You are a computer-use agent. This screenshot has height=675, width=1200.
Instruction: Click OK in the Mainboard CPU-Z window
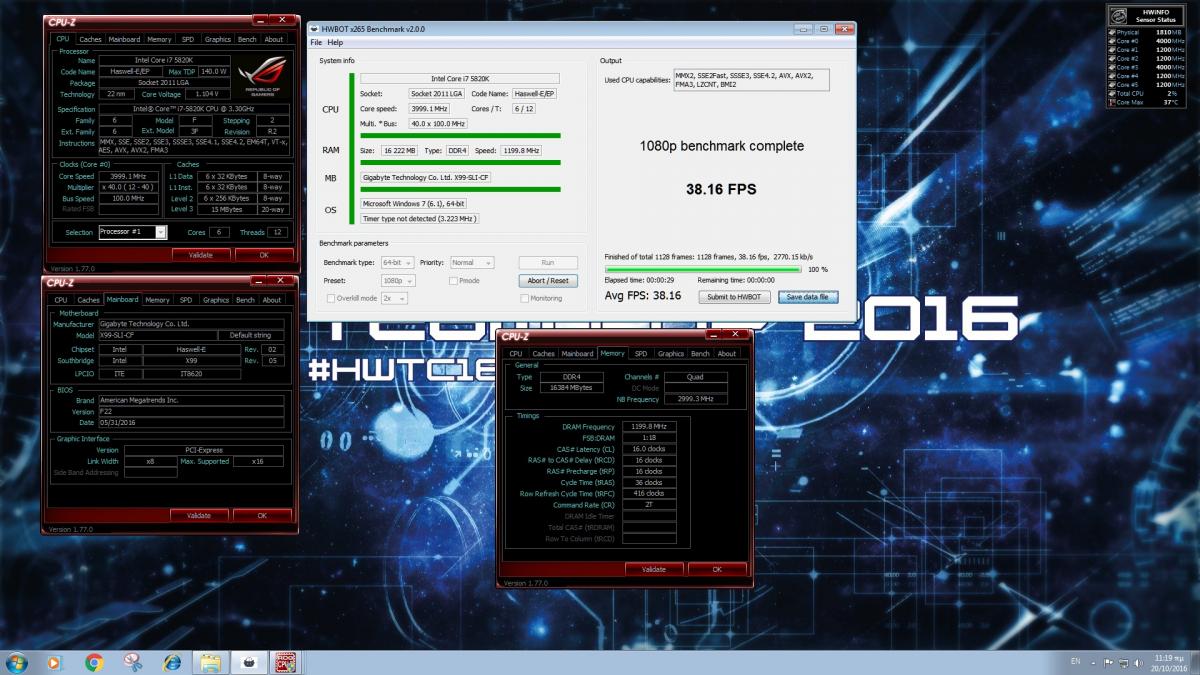pos(262,516)
